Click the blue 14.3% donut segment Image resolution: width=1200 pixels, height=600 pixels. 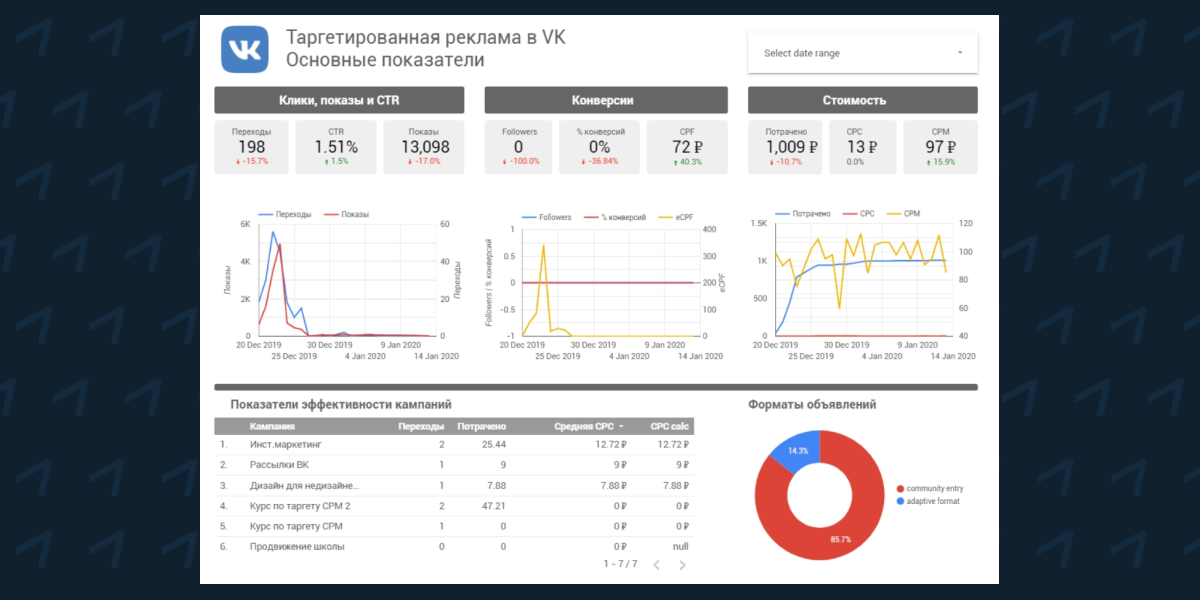click(x=797, y=450)
